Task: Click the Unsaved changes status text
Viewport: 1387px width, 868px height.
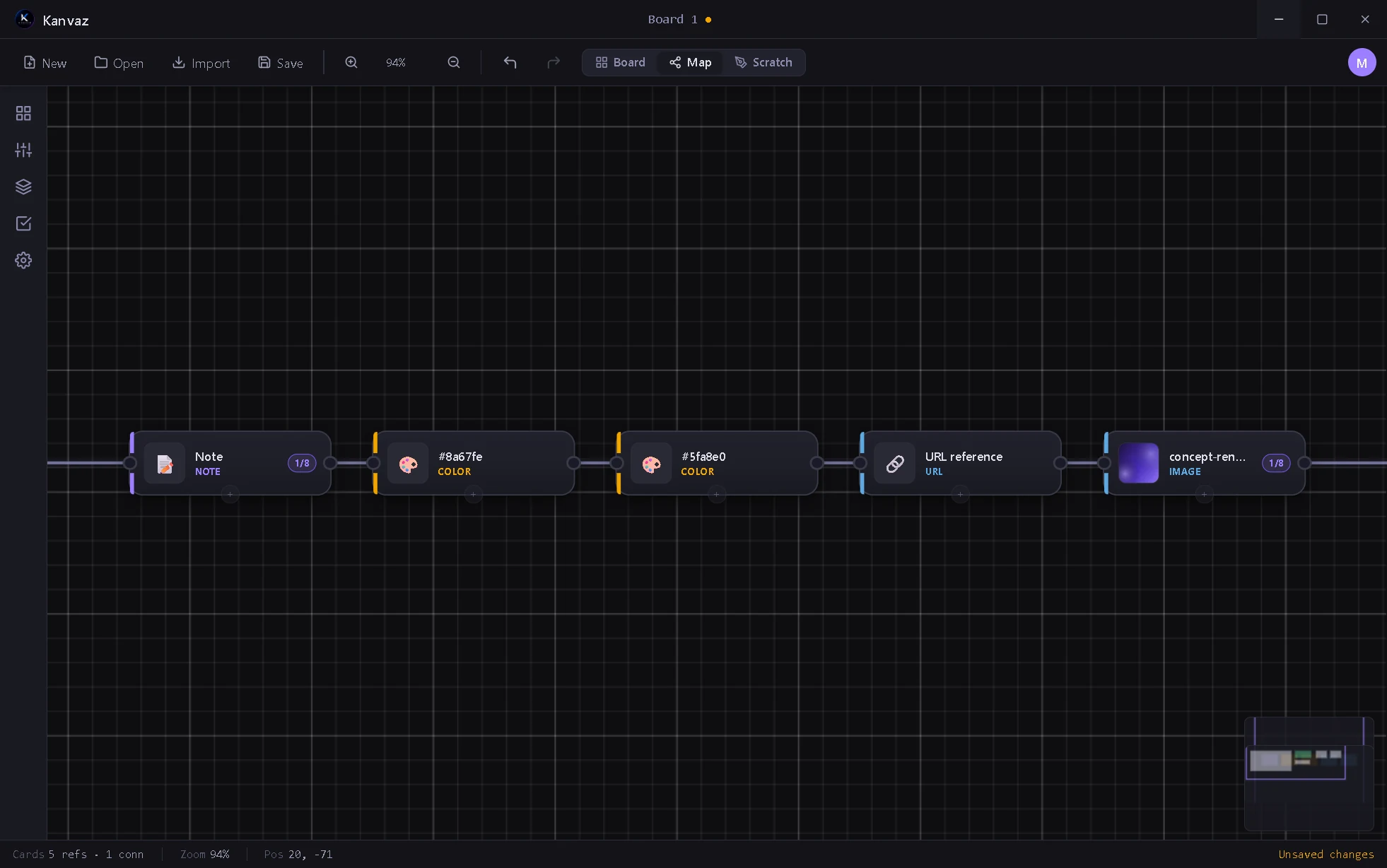Action: (1326, 855)
